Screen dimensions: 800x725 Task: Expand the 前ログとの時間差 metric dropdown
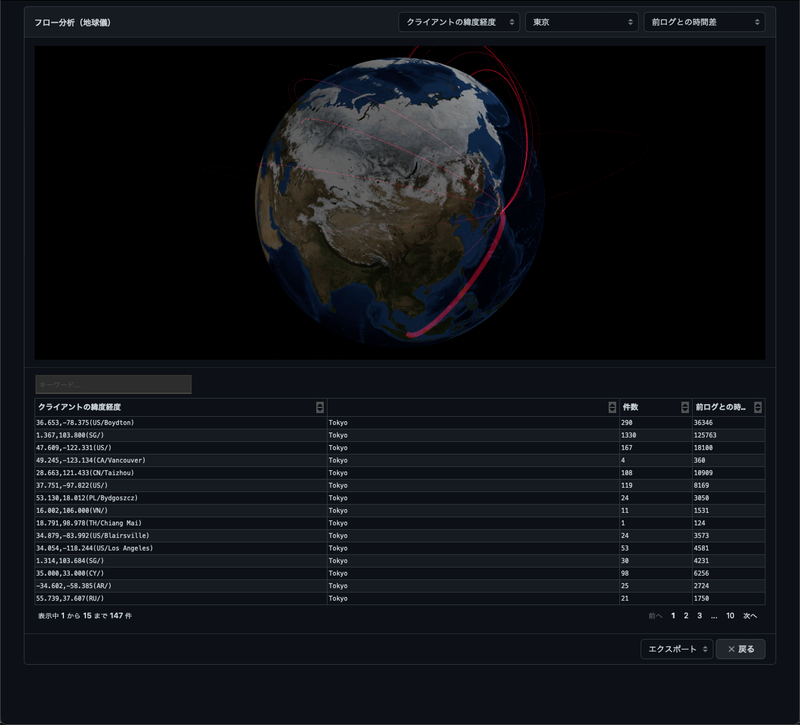point(703,22)
